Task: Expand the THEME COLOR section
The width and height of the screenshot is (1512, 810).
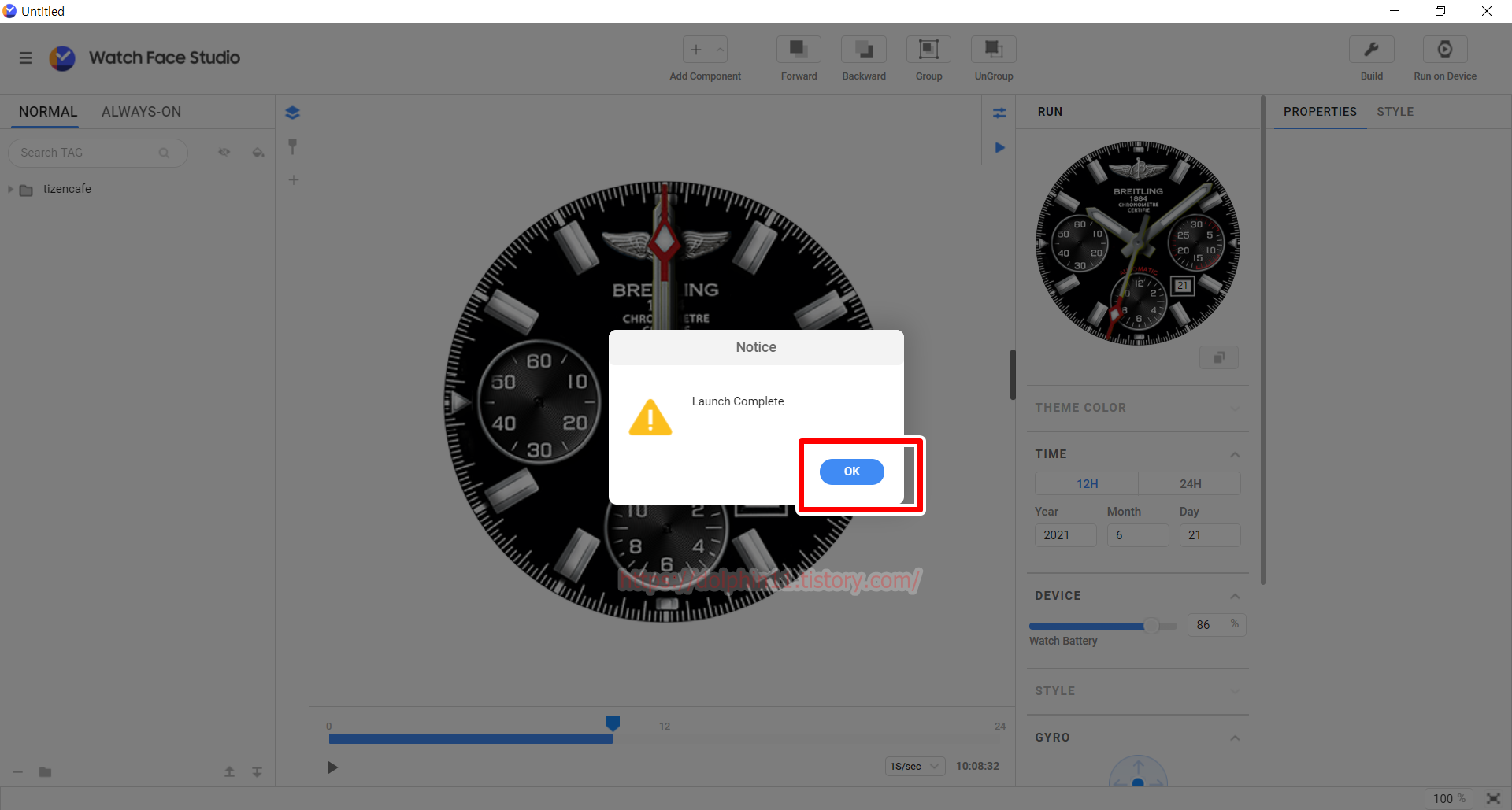Action: tap(1235, 408)
